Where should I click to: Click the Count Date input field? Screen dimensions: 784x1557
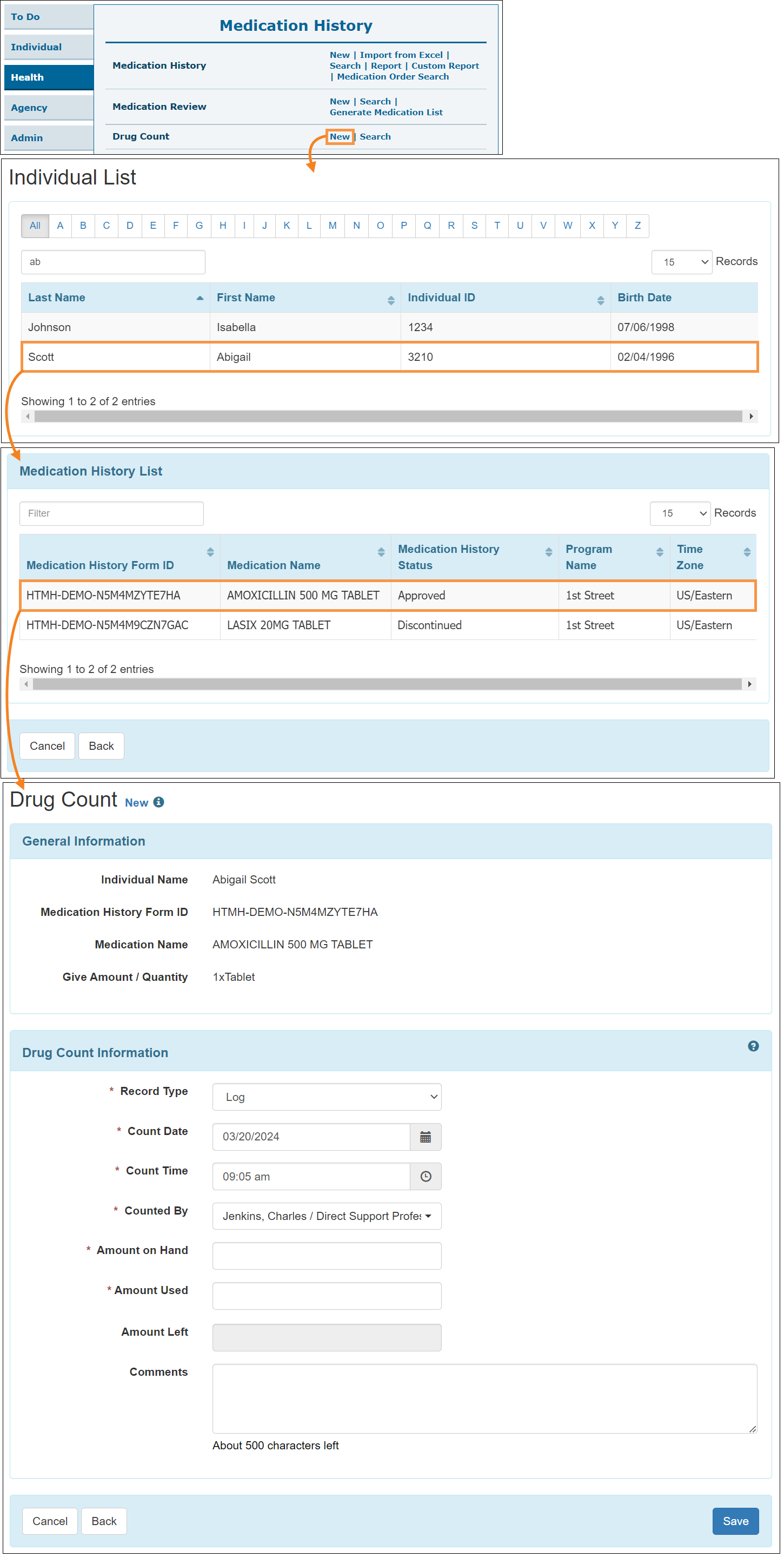[311, 1137]
